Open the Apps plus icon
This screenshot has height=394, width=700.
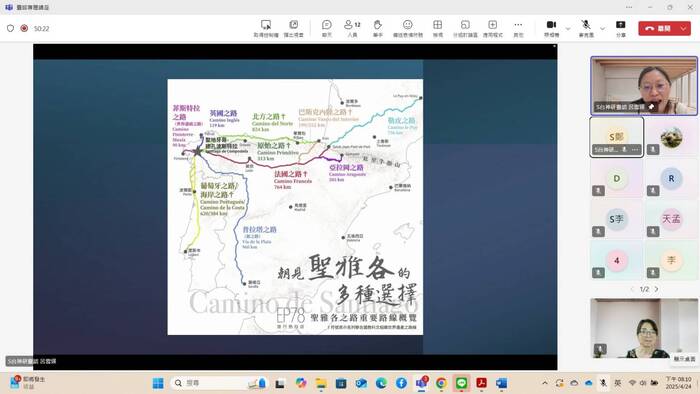pyautogui.click(x=492, y=28)
